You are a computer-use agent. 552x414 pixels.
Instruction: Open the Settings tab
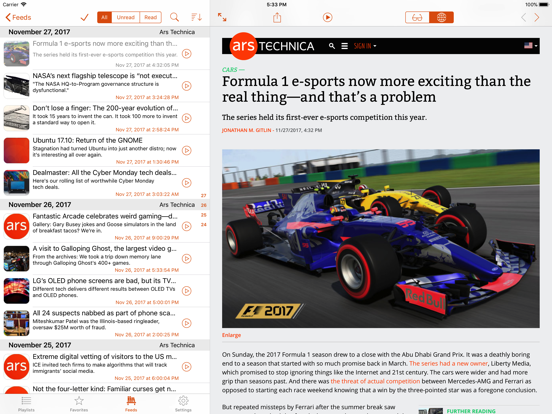click(x=183, y=404)
